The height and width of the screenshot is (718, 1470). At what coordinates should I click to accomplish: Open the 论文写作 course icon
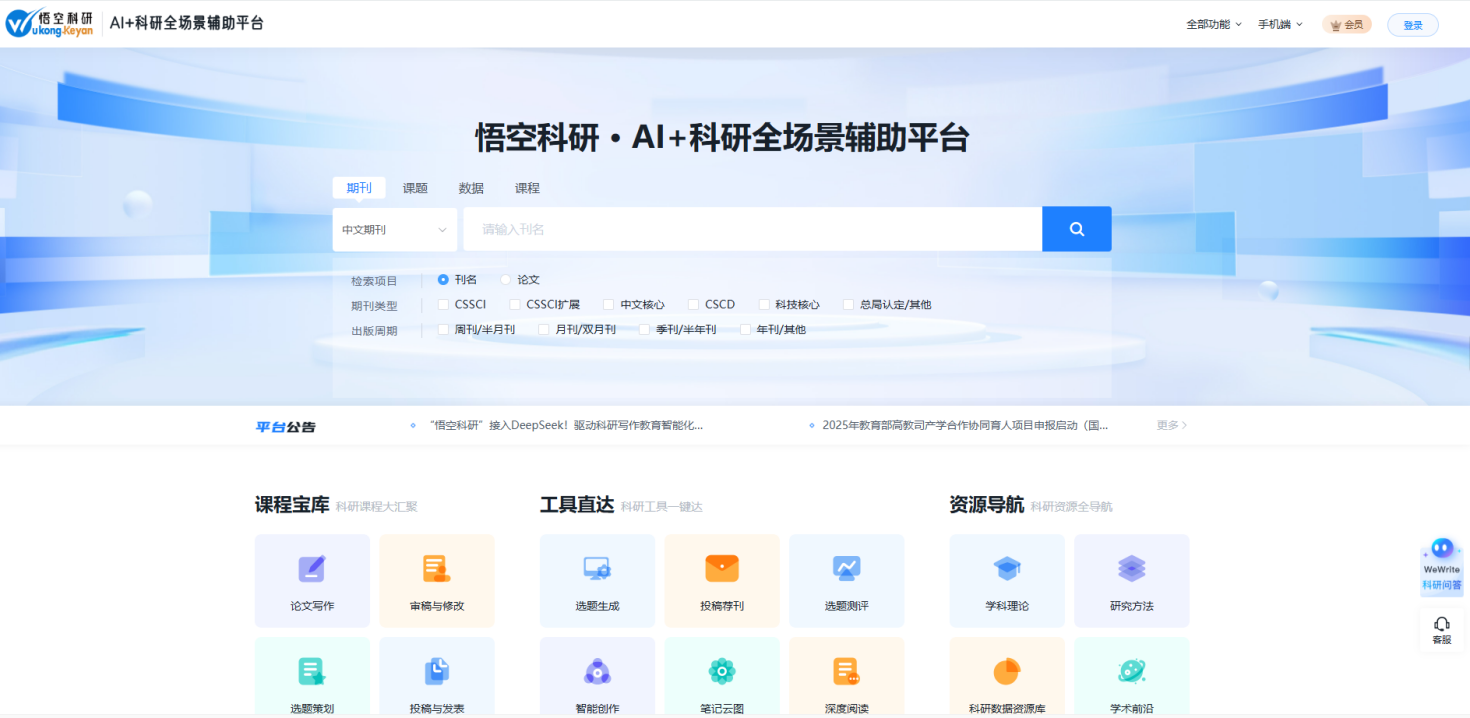pyautogui.click(x=312, y=569)
